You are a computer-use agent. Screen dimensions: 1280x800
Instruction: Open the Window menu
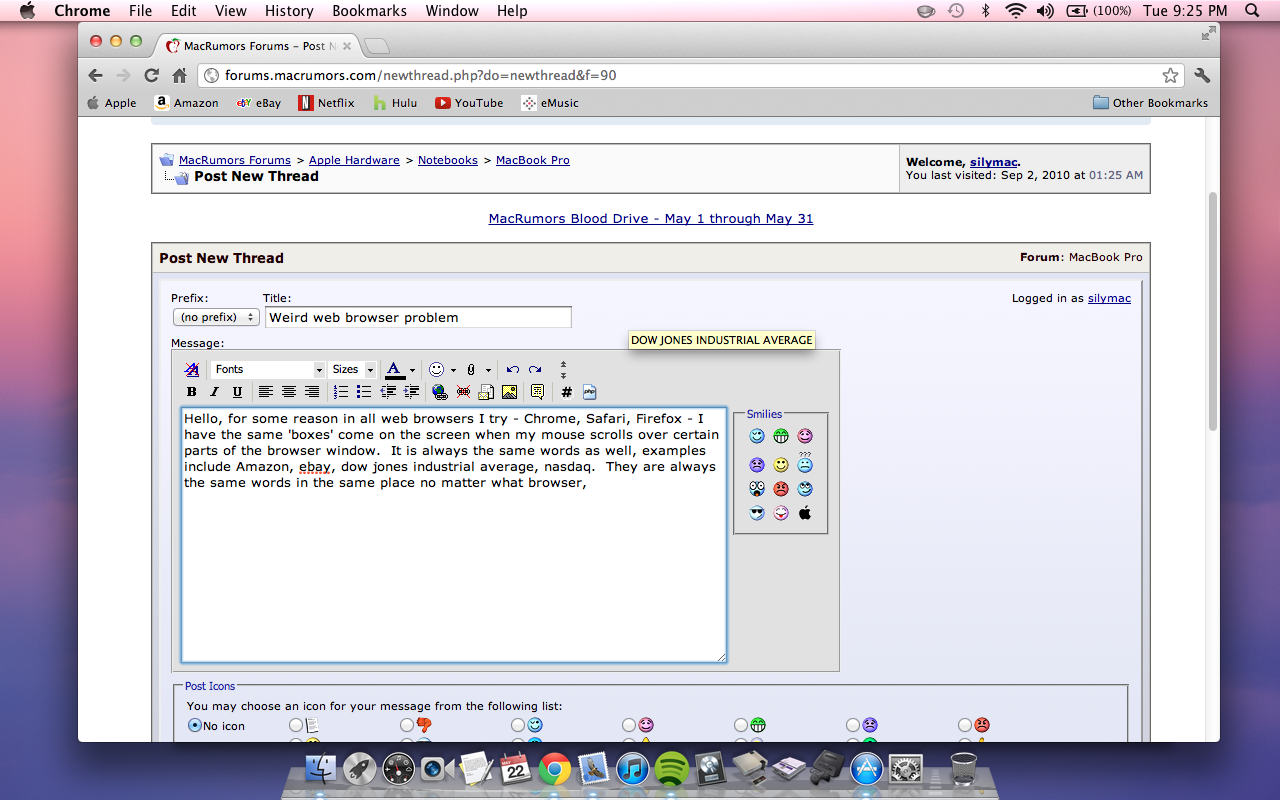click(x=452, y=11)
